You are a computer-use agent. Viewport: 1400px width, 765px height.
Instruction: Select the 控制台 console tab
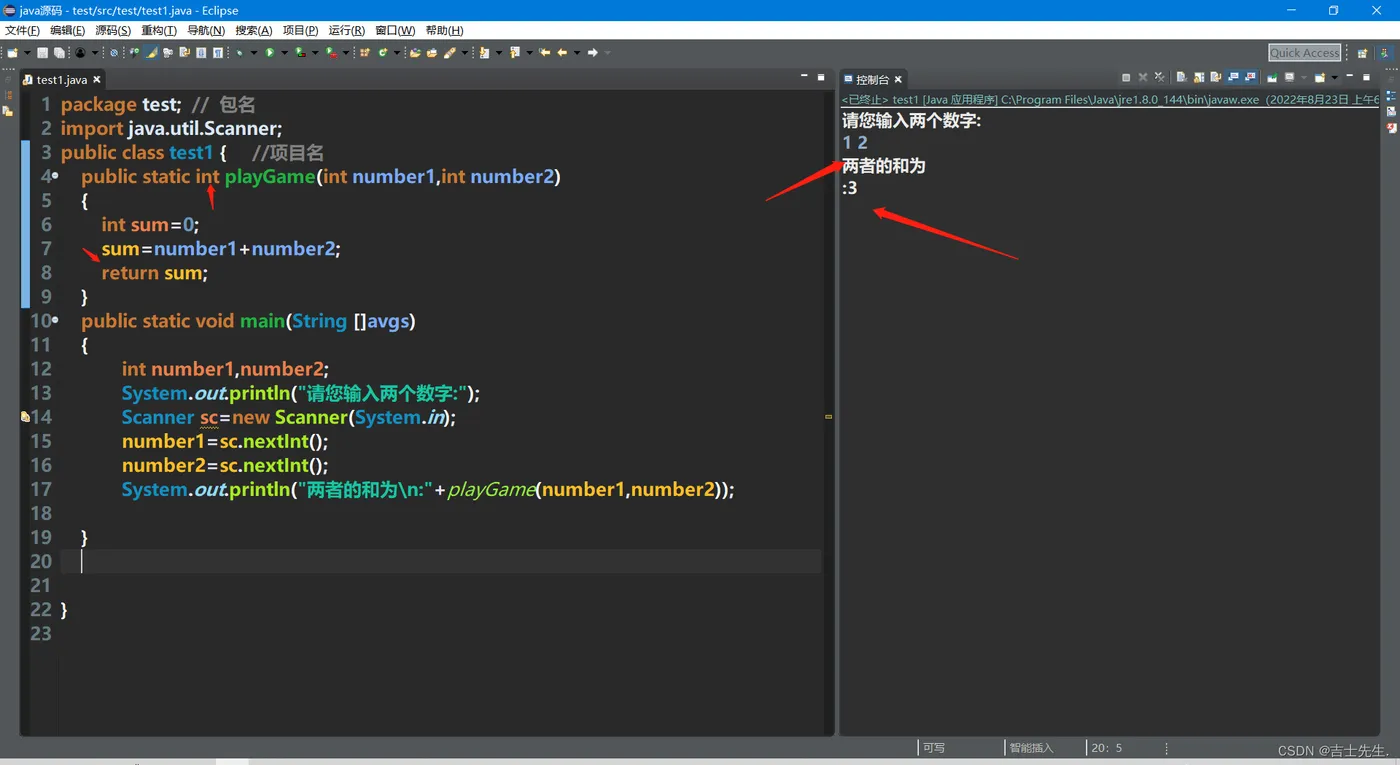click(872, 79)
